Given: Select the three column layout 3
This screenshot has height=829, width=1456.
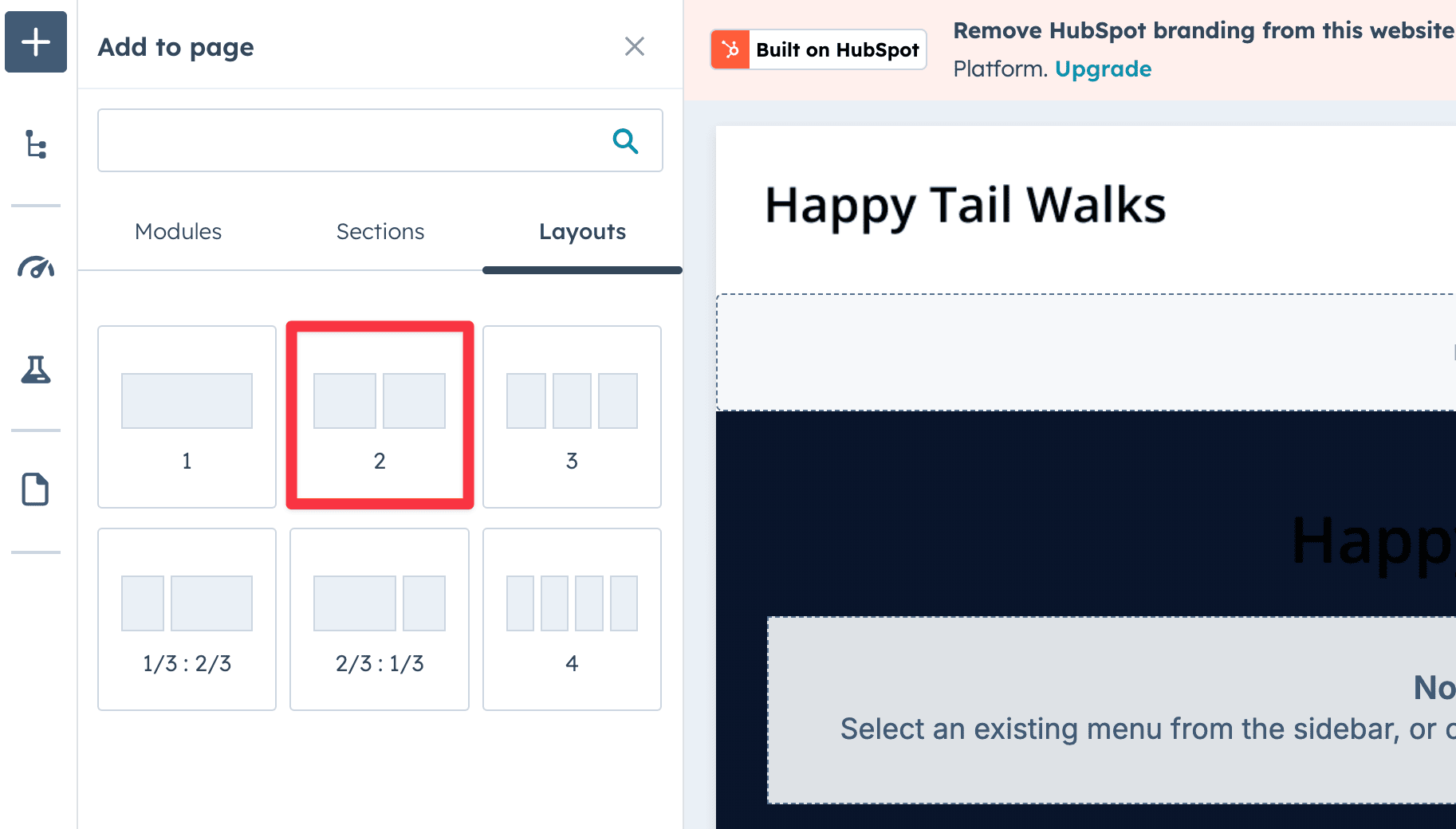Looking at the screenshot, I should point(572,416).
